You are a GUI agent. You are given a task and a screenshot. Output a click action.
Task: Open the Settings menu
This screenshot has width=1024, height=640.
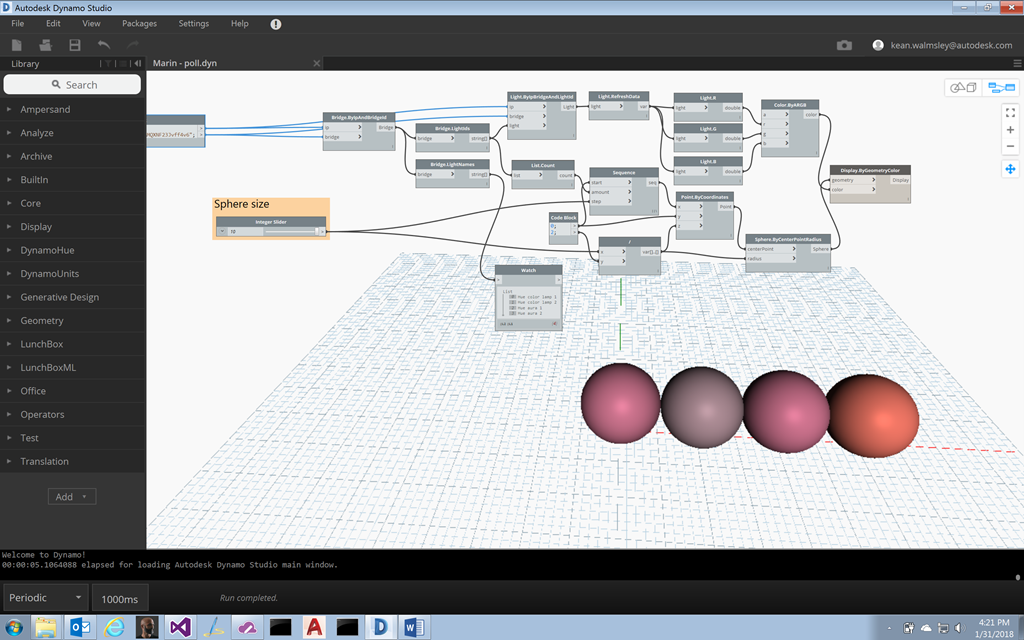click(194, 23)
